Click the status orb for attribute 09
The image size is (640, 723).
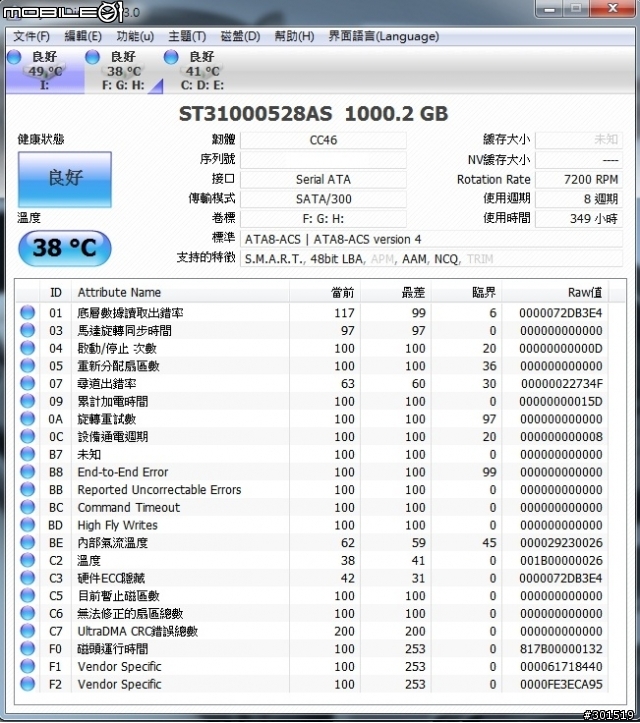pos(28,401)
